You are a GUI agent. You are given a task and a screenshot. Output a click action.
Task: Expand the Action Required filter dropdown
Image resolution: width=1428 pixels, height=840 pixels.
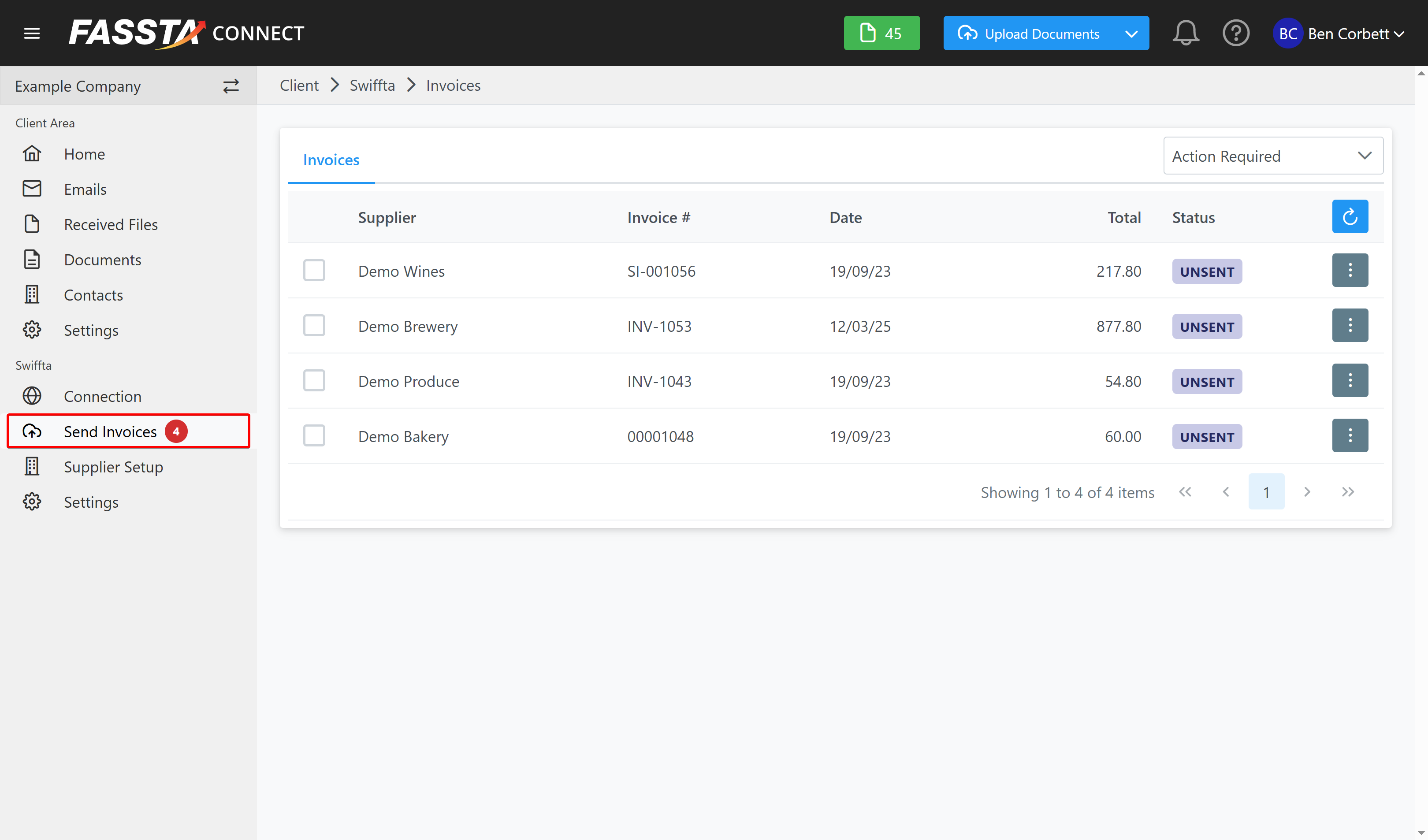(x=1273, y=156)
